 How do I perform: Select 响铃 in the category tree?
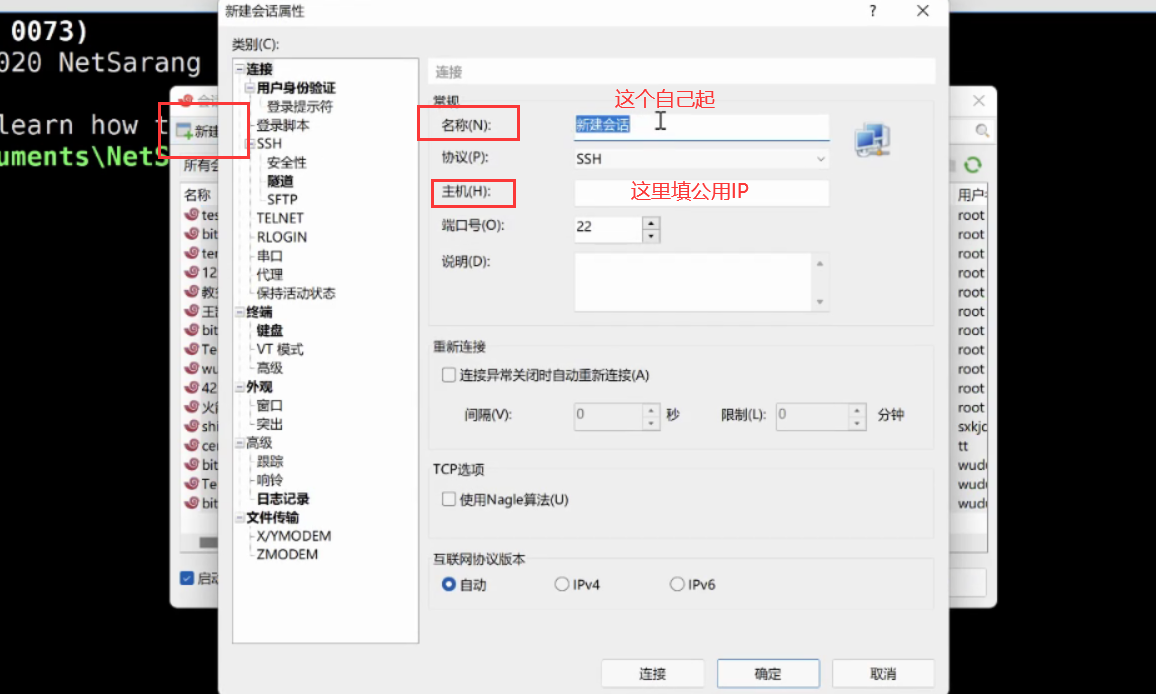(269, 480)
